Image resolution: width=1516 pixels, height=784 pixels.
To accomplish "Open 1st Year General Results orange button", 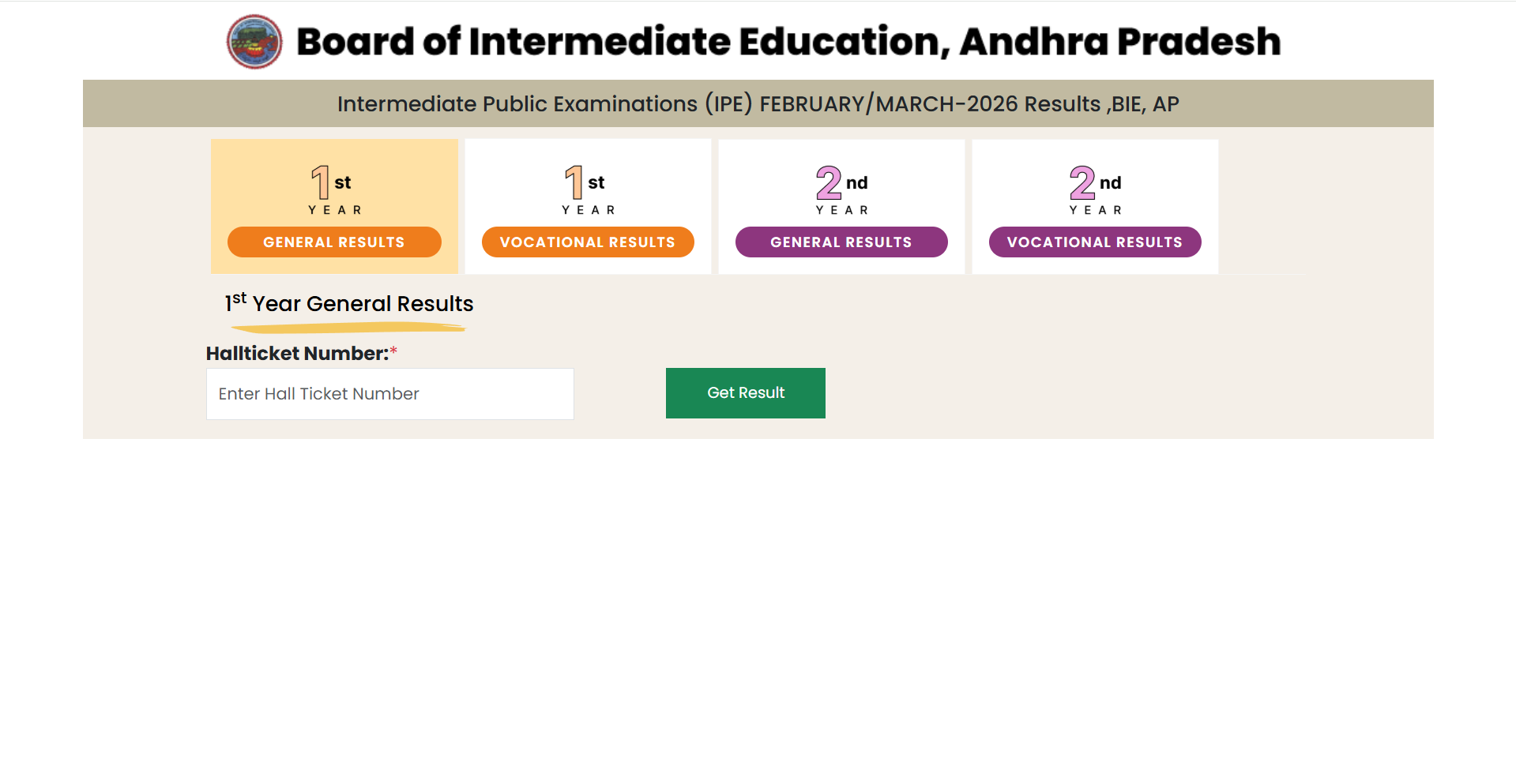I will coord(334,242).
